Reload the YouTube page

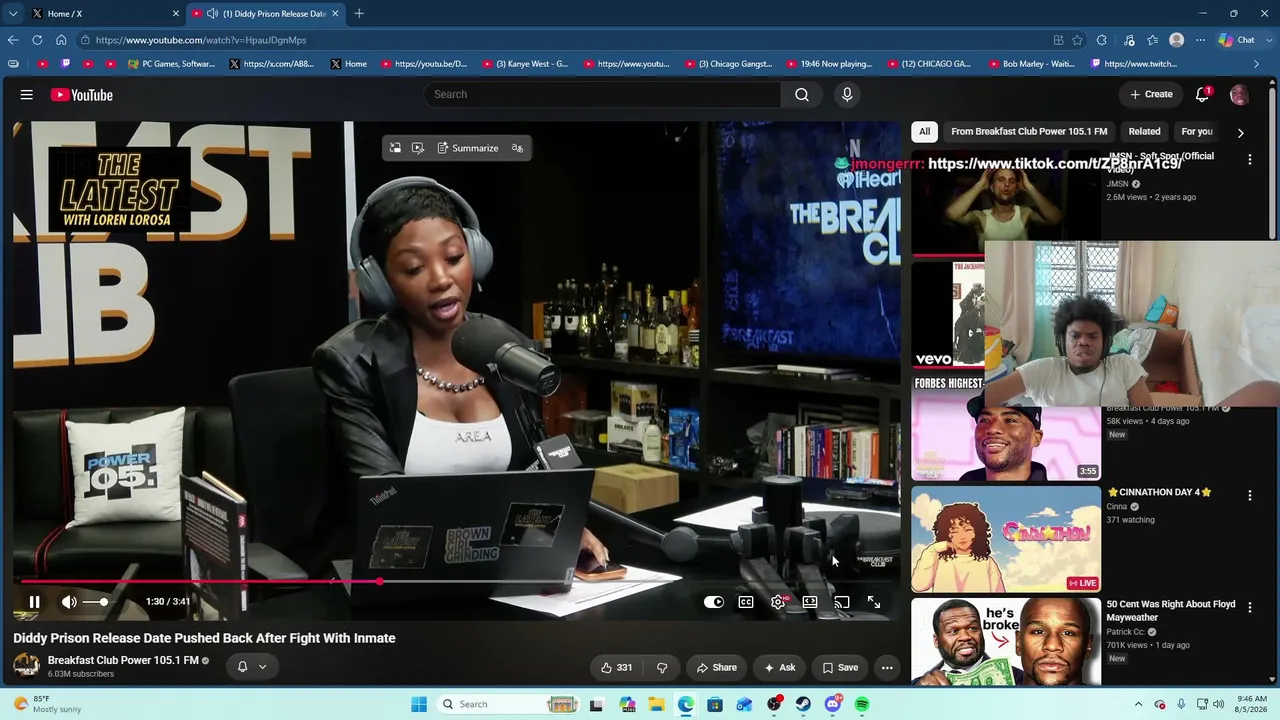(37, 40)
